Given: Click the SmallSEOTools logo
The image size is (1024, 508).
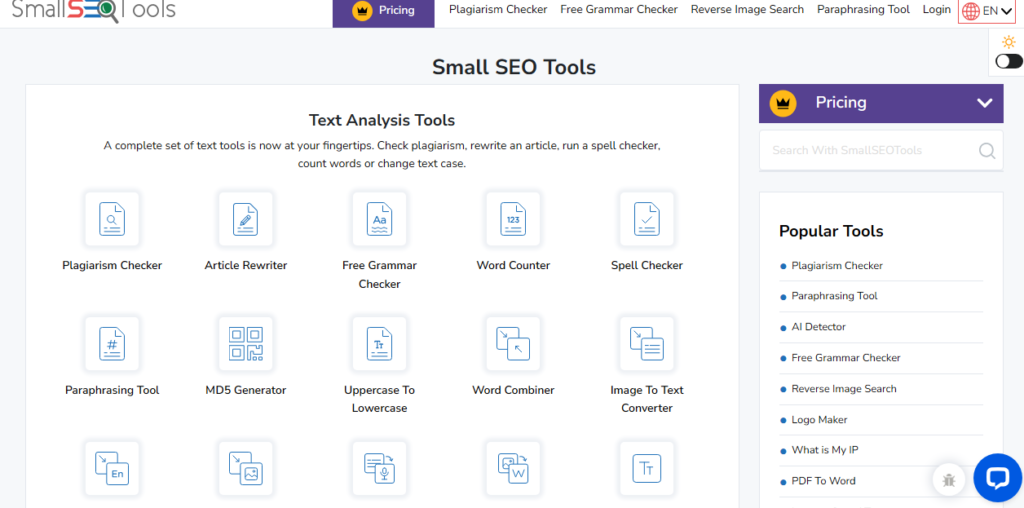Looking at the screenshot, I should pyautogui.click(x=94, y=10).
